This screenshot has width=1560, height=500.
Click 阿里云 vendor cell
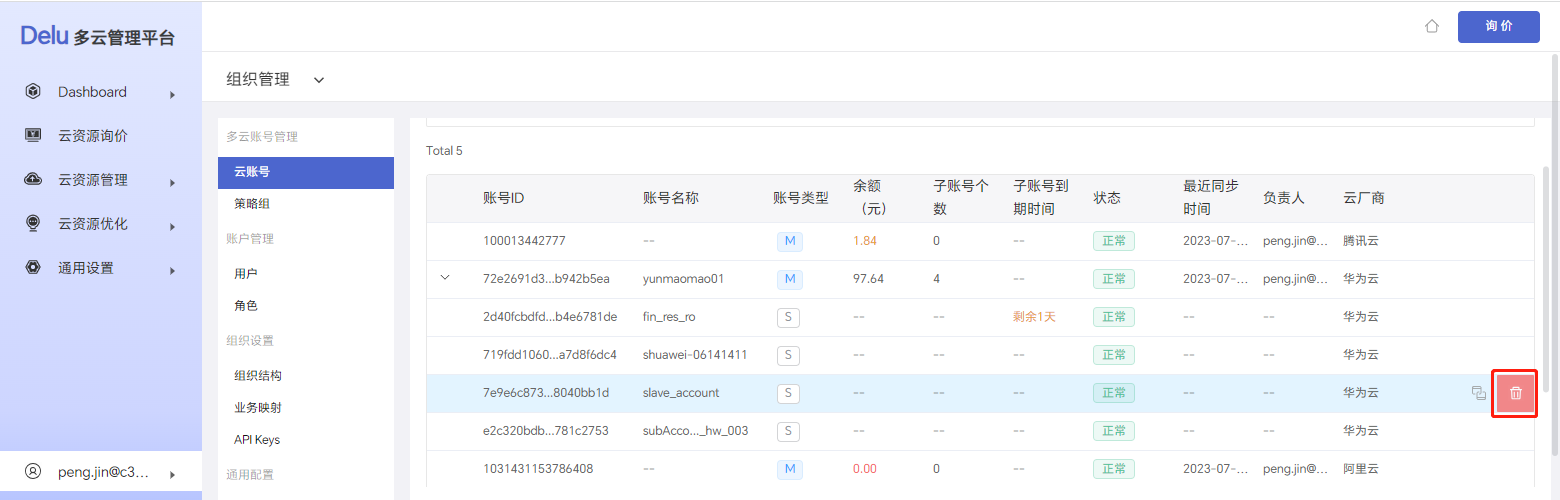click(1361, 469)
